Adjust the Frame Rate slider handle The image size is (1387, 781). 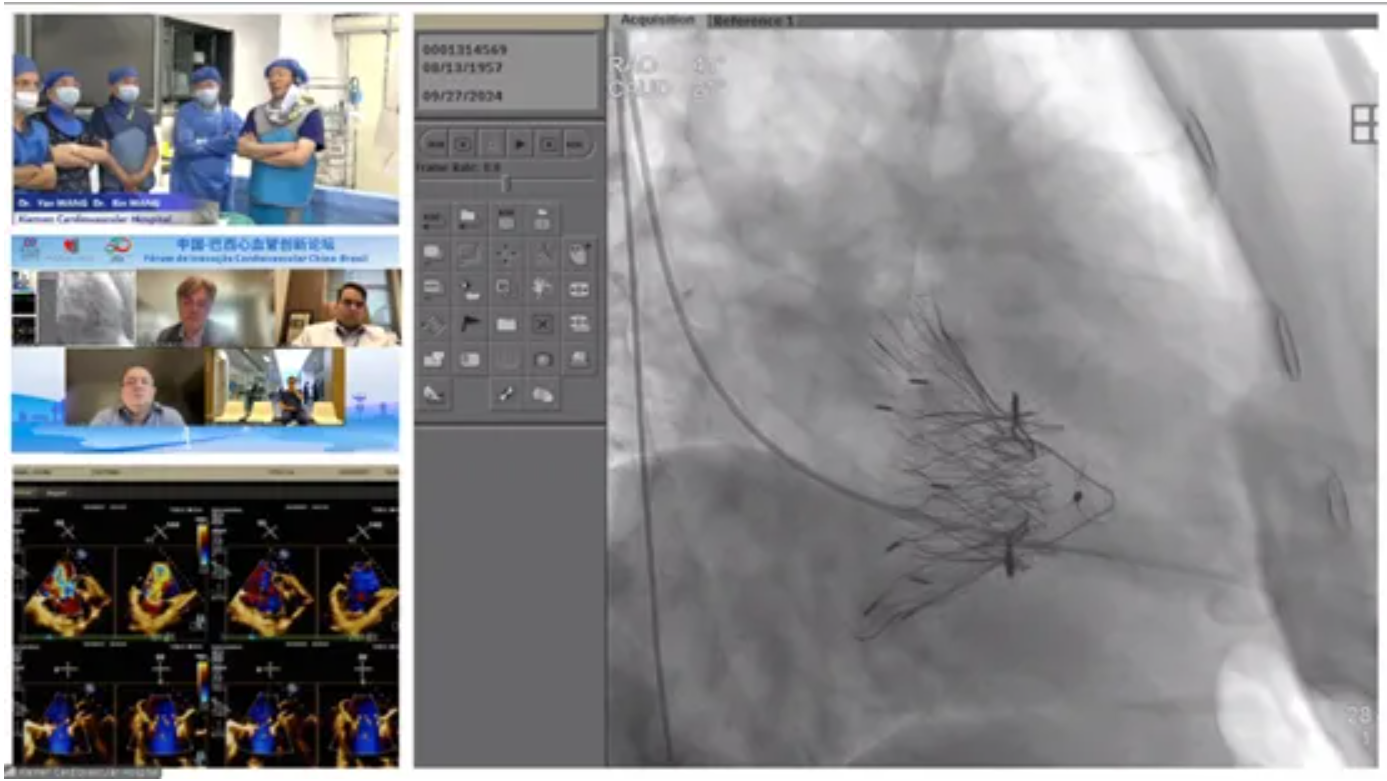(x=506, y=182)
